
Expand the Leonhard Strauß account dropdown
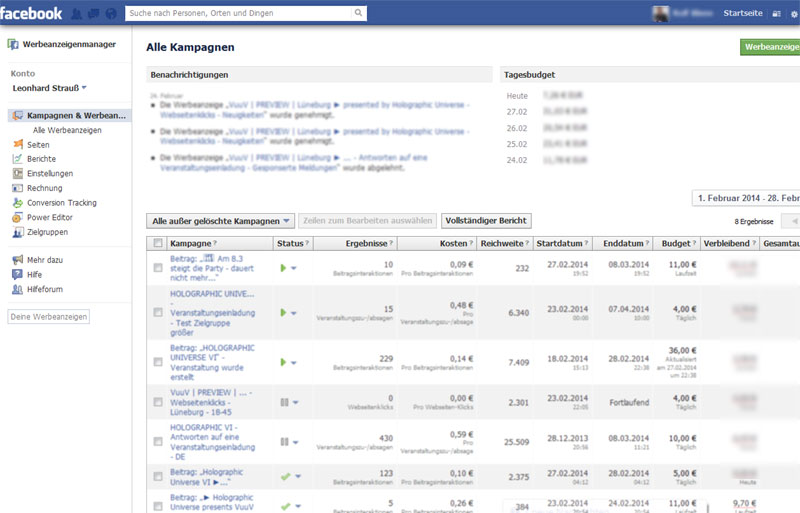tap(84, 88)
